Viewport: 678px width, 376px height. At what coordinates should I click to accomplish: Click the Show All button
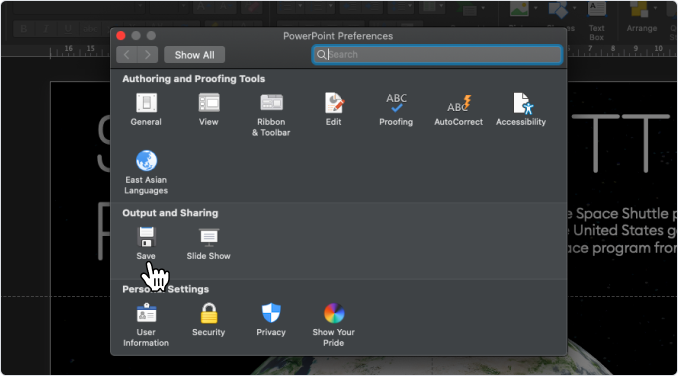tap(195, 55)
